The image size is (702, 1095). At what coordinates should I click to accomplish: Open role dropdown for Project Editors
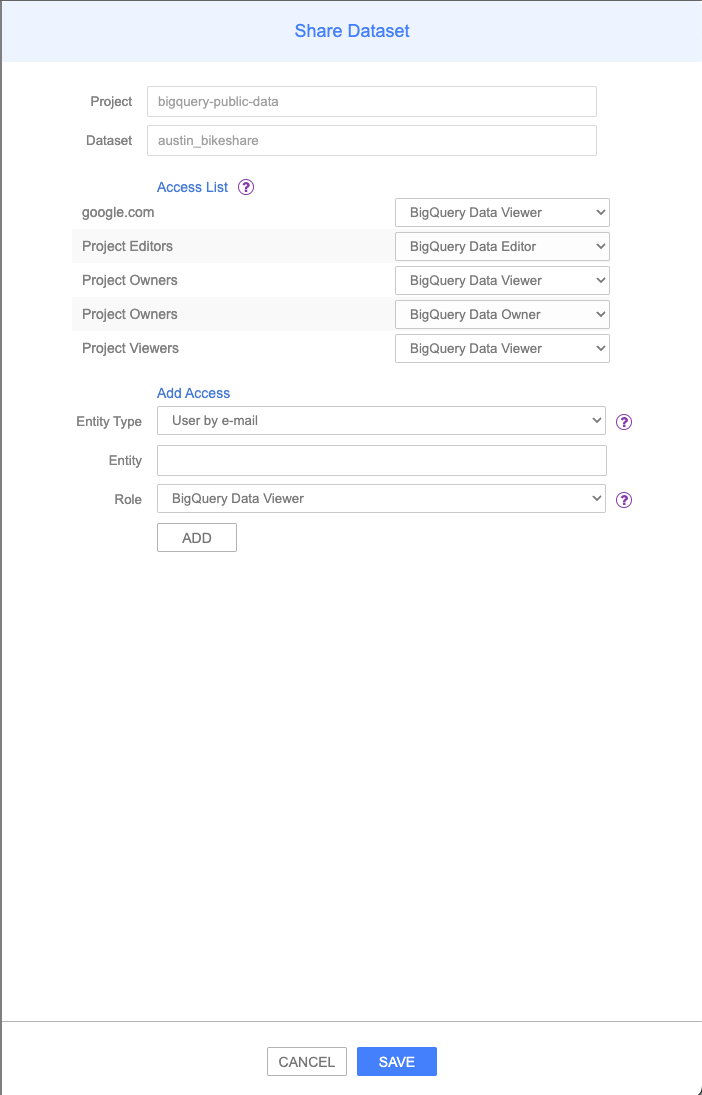[x=502, y=247]
